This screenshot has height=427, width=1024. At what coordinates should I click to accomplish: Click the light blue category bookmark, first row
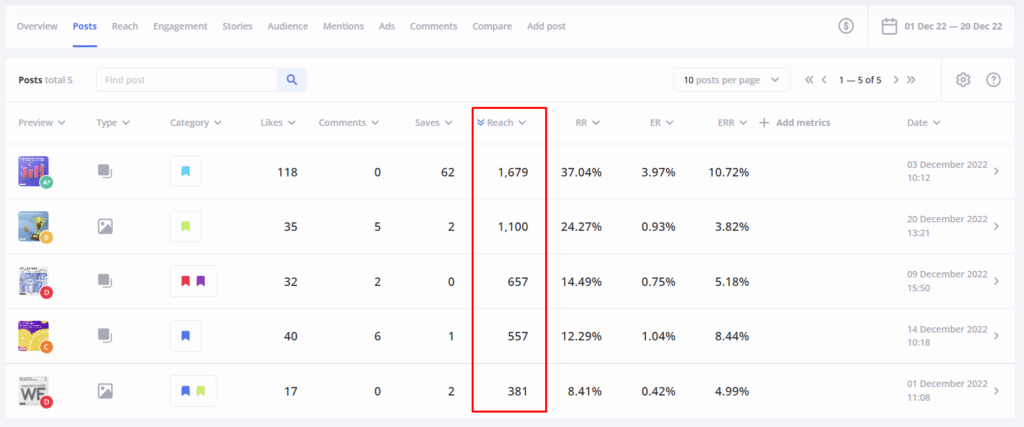186,172
